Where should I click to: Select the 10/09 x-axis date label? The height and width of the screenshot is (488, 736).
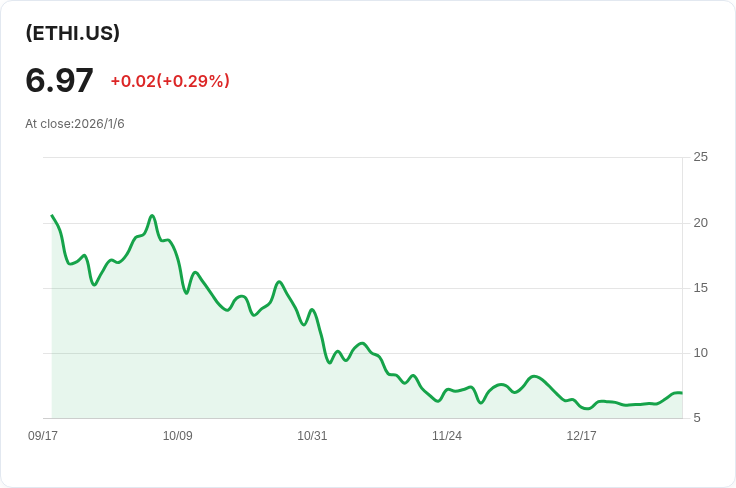pos(177,436)
